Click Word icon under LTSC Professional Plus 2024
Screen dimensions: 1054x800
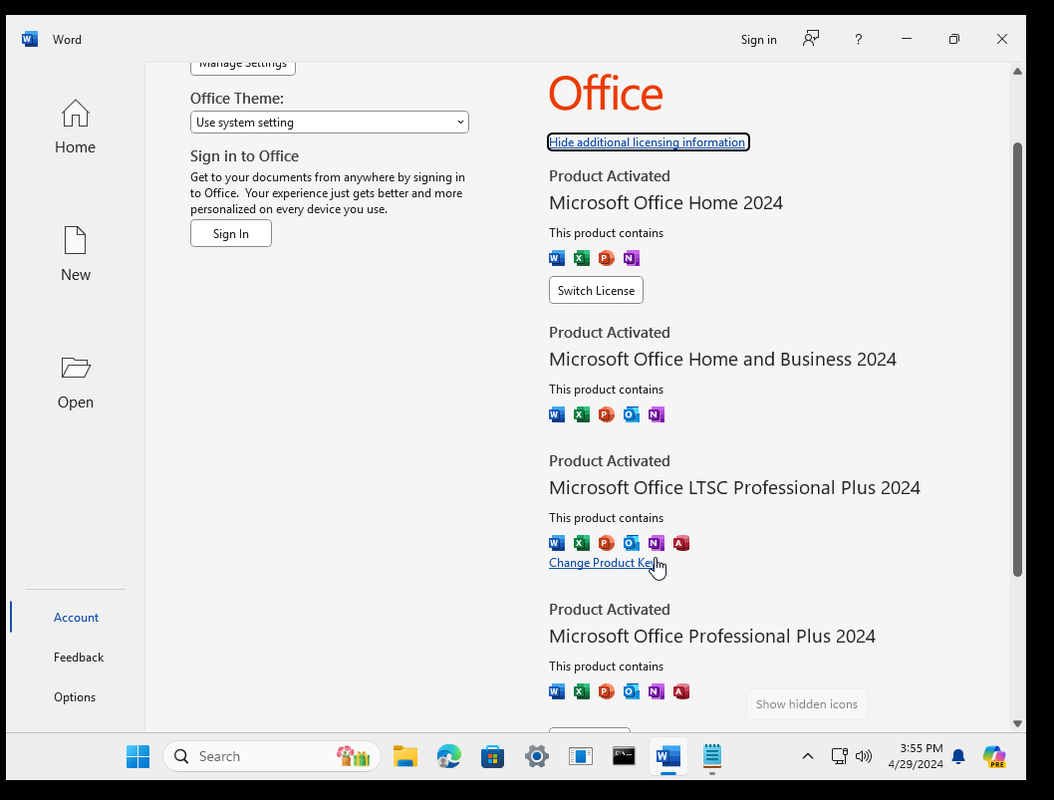557,543
